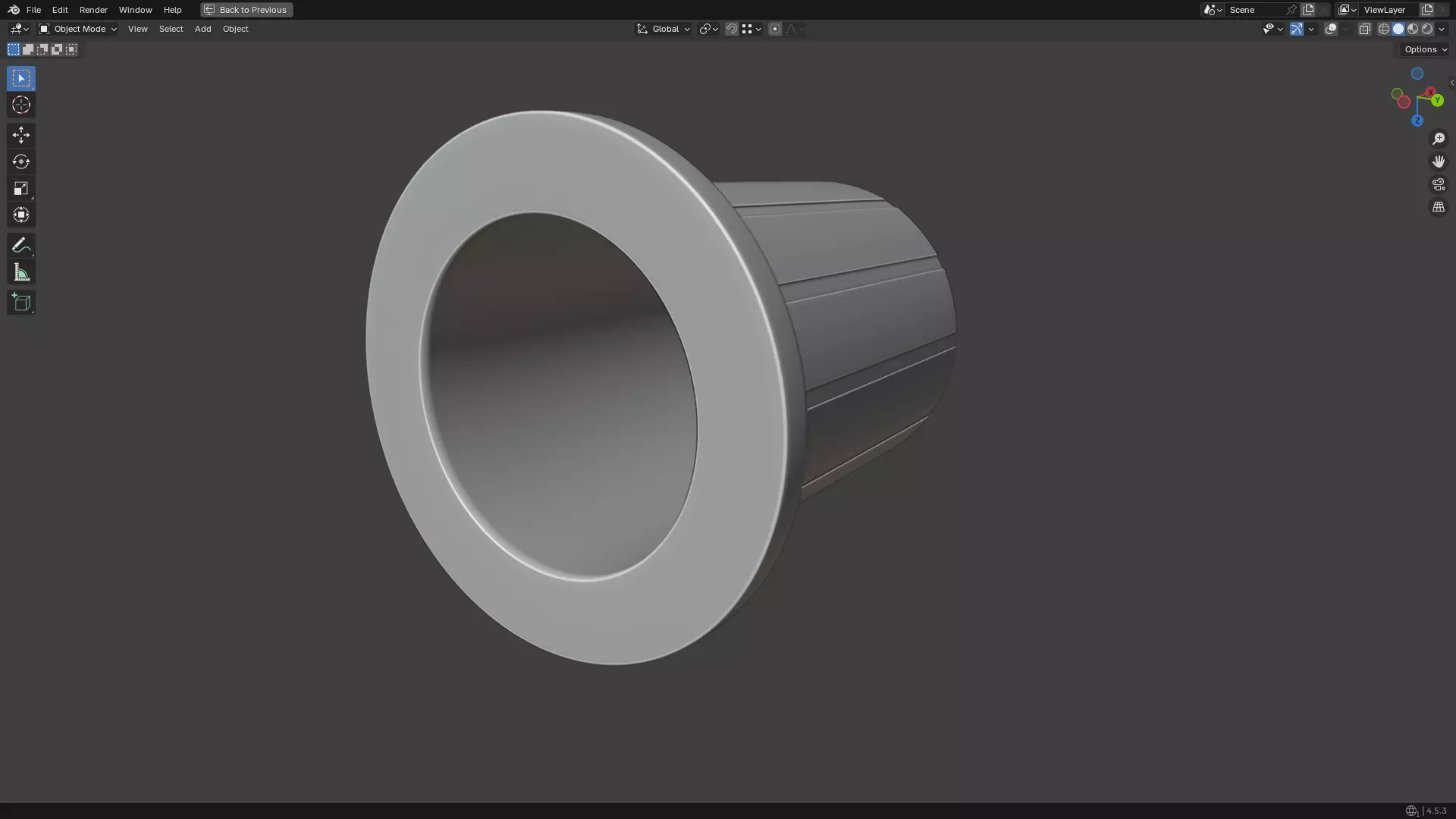Set selection mode to Invert
Viewport: 1456px width, 819px height.
(57, 49)
